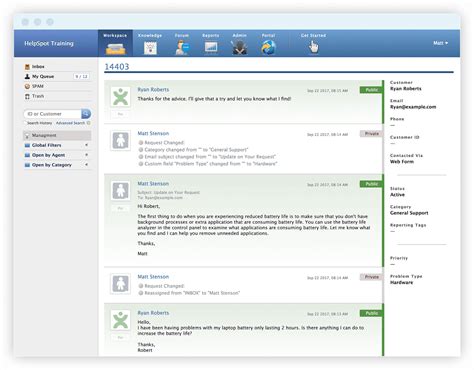The image size is (474, 370).
Task: Click the Open by Agent folder icon
Action: [x=27, y=155]
